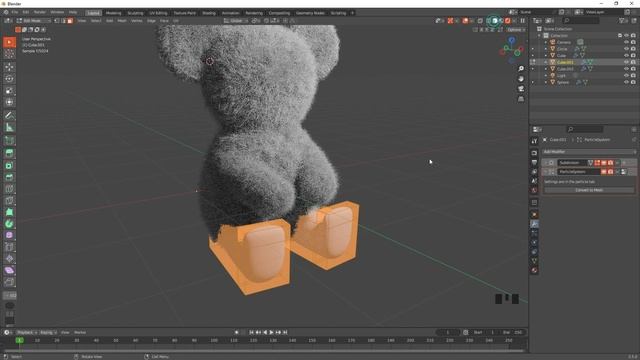Click the viewport pan hand gizmo
Image resolution: width=640 pixels, height=360 pixels.
pyautogui.click(x=521, y=79)
